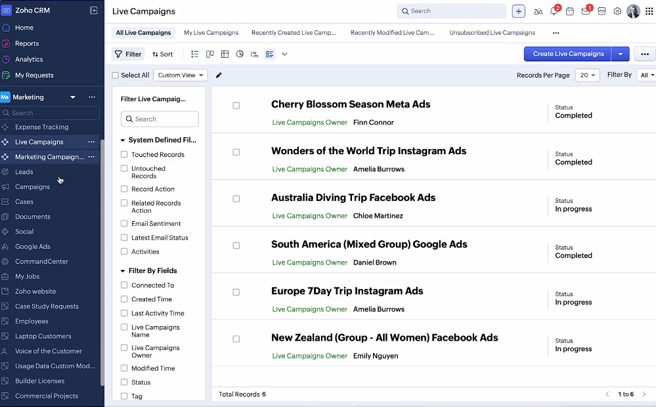
Task: Switch to kanban view icon
Action: click(210, 54)
